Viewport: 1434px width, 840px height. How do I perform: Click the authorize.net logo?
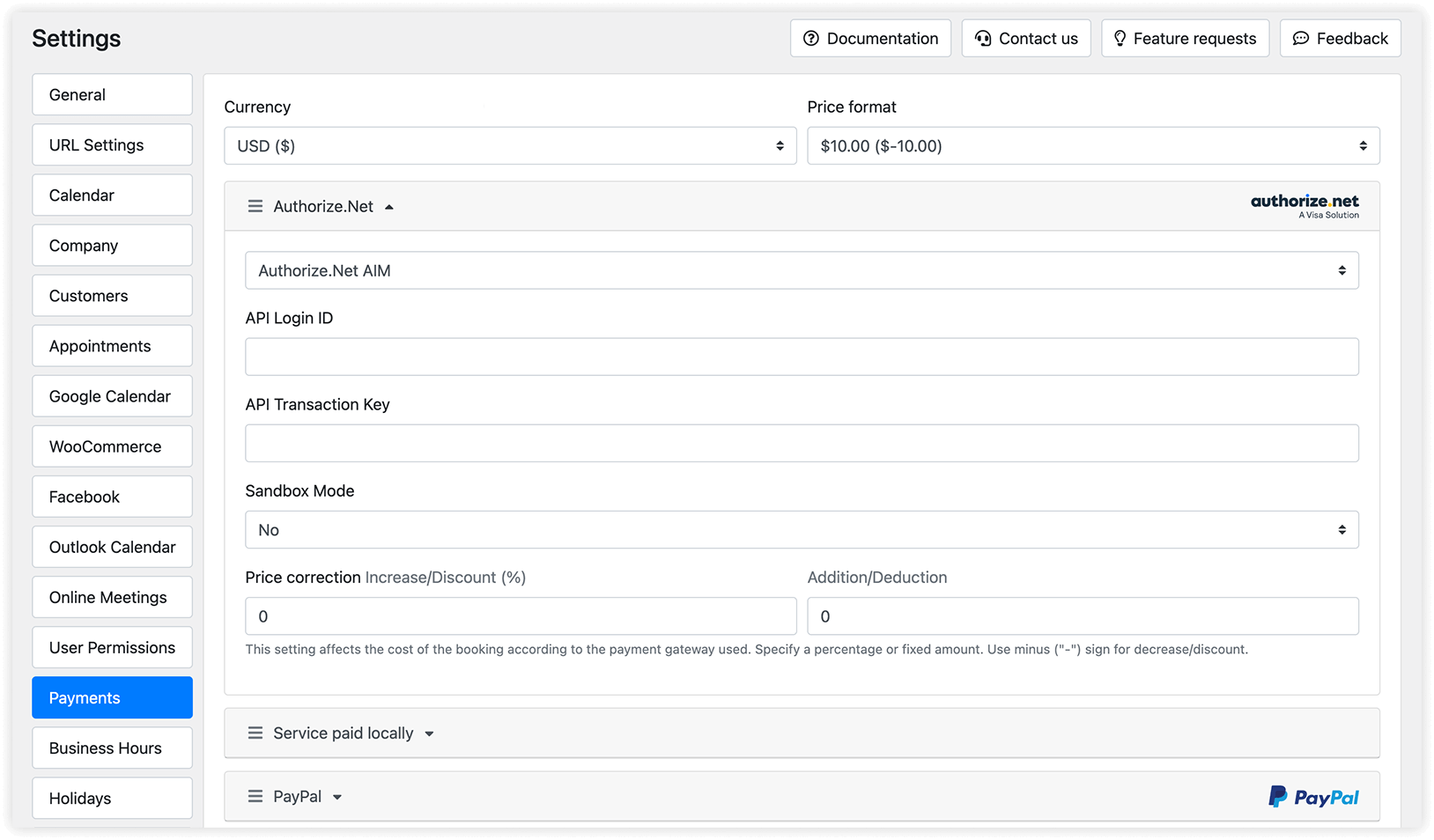click(1305, 206)
